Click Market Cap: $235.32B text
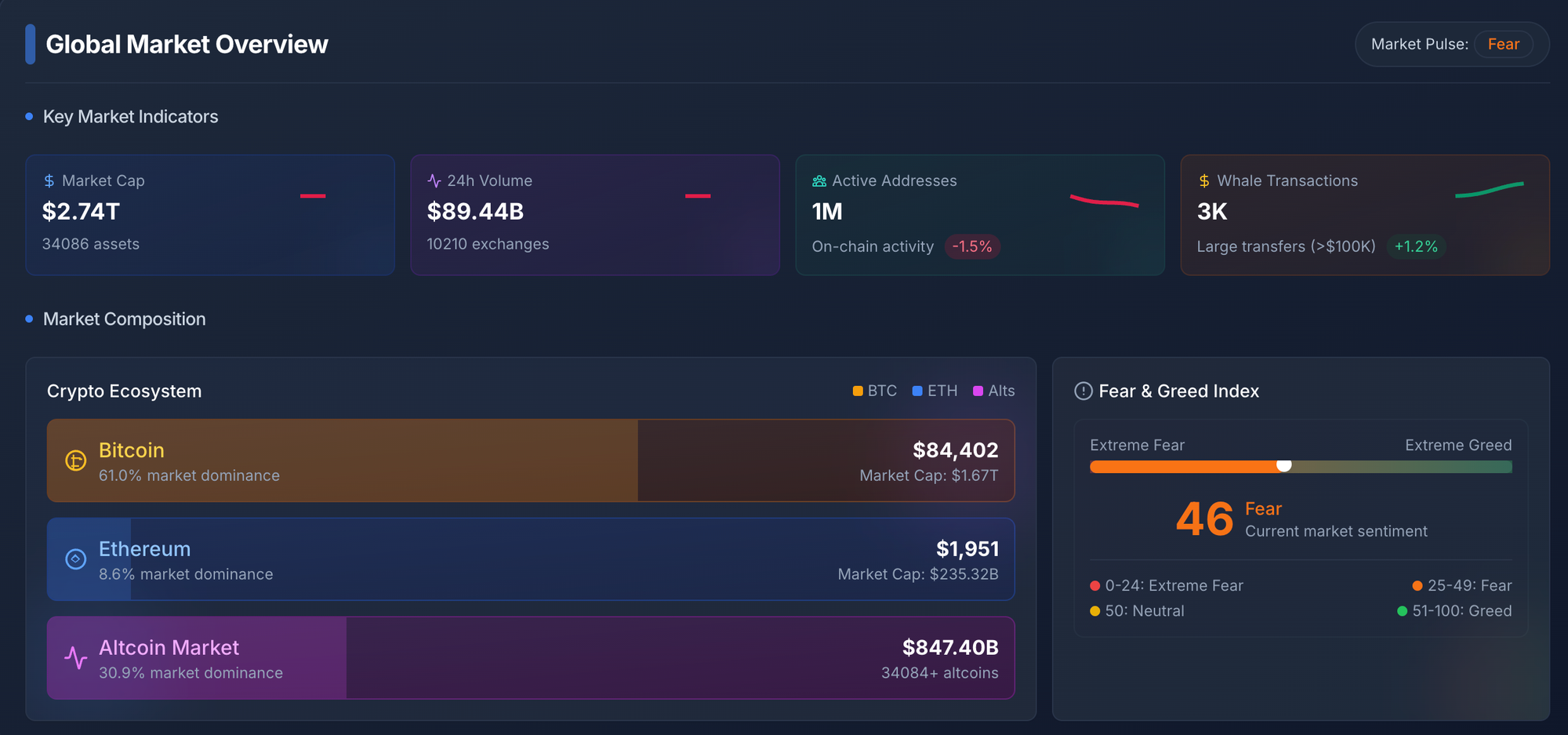 918,574
